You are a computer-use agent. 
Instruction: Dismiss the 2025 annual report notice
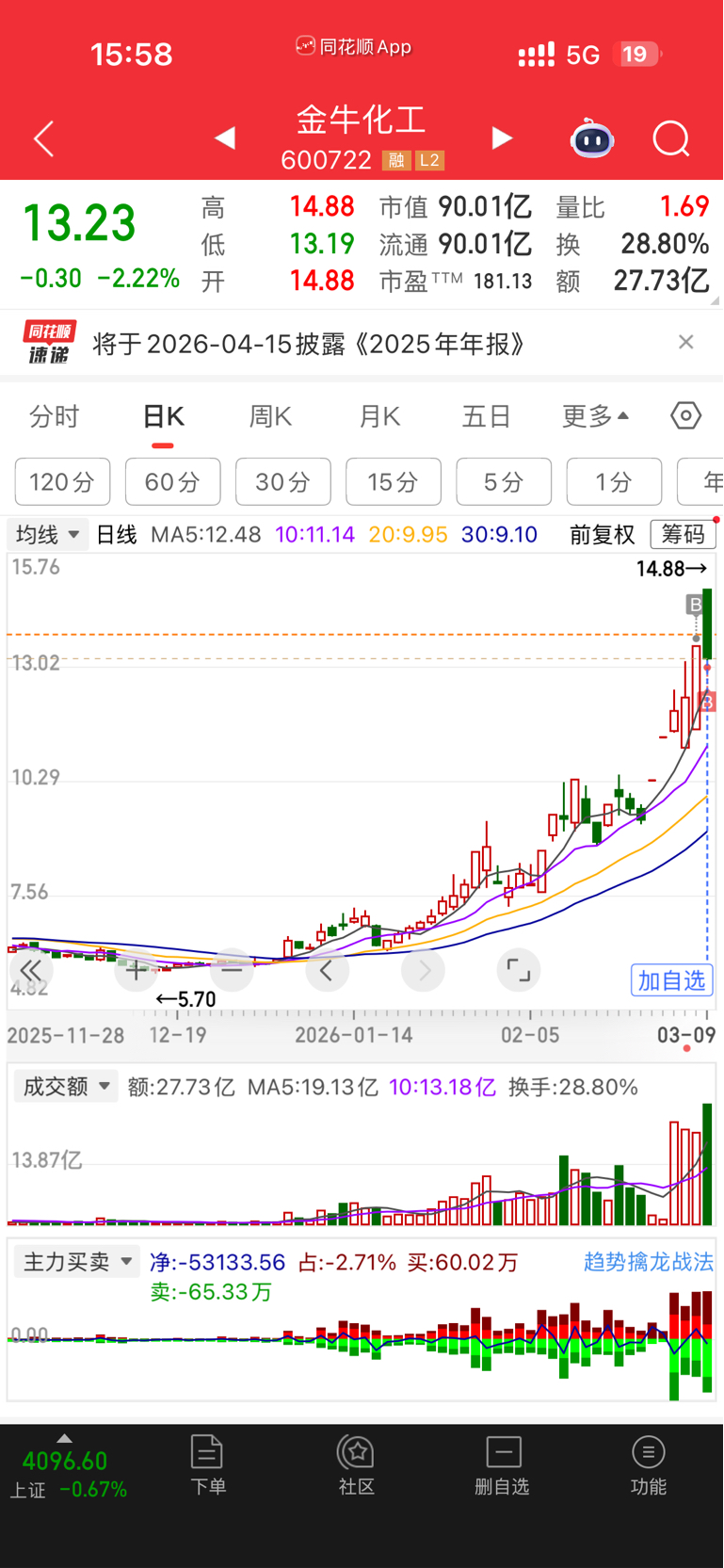[x=686, y=342]
